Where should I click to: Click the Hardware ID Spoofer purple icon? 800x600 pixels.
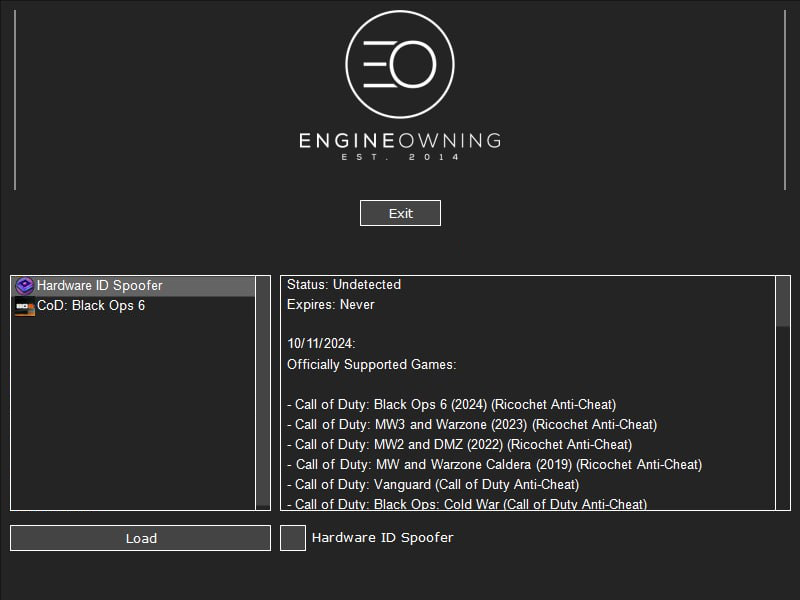click(24, 286)
